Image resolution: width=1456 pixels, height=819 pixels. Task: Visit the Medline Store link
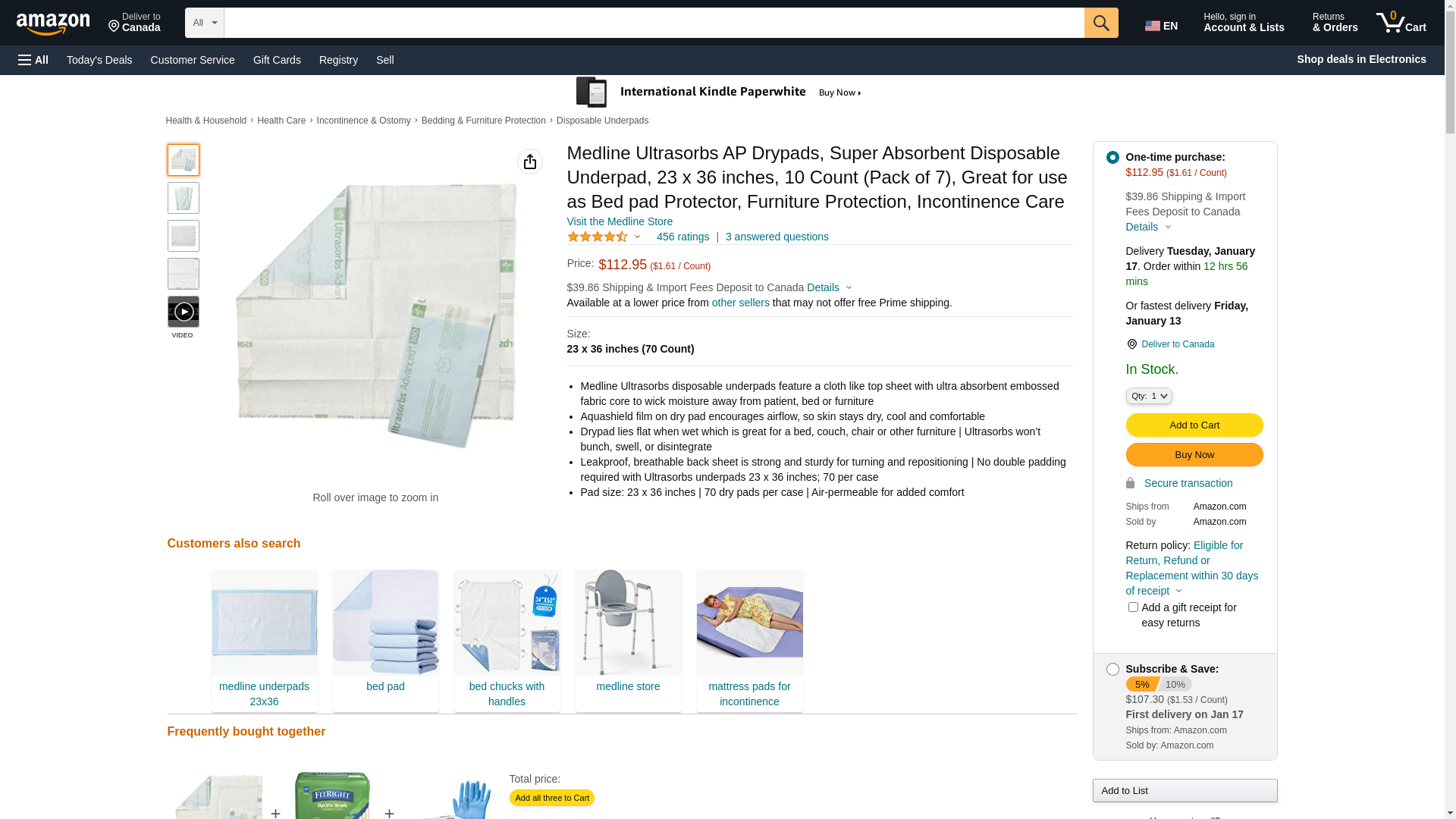pos(619,221)
